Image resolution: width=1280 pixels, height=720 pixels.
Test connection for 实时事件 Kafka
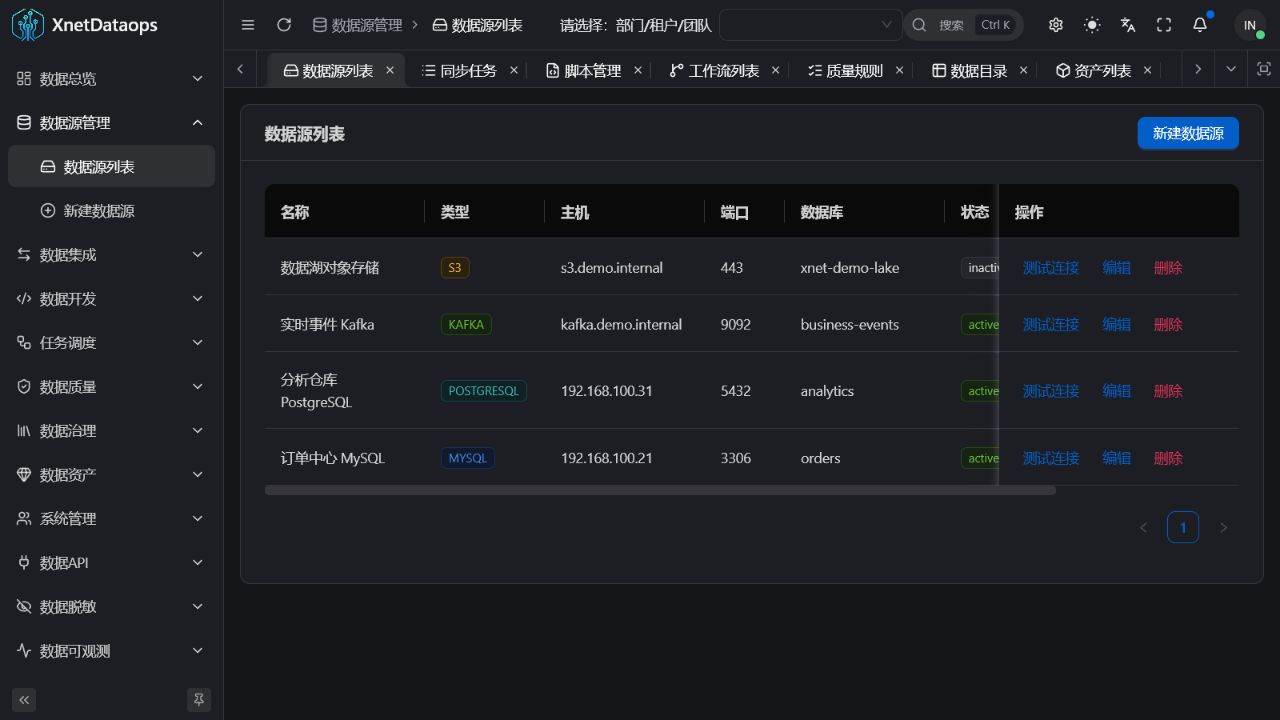tap(1050, 325)
